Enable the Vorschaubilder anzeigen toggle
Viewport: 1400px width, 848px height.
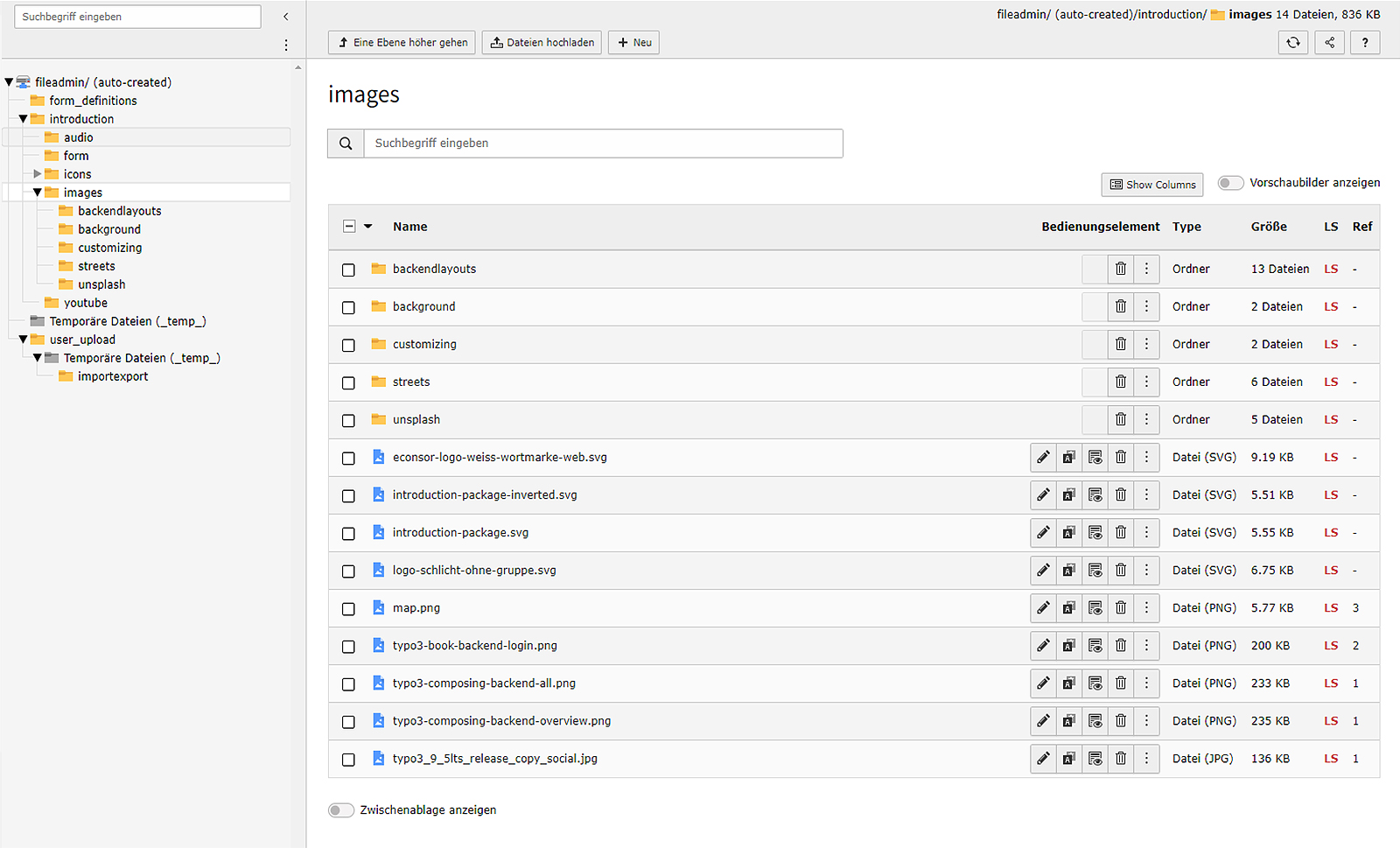pos(1230,183)
